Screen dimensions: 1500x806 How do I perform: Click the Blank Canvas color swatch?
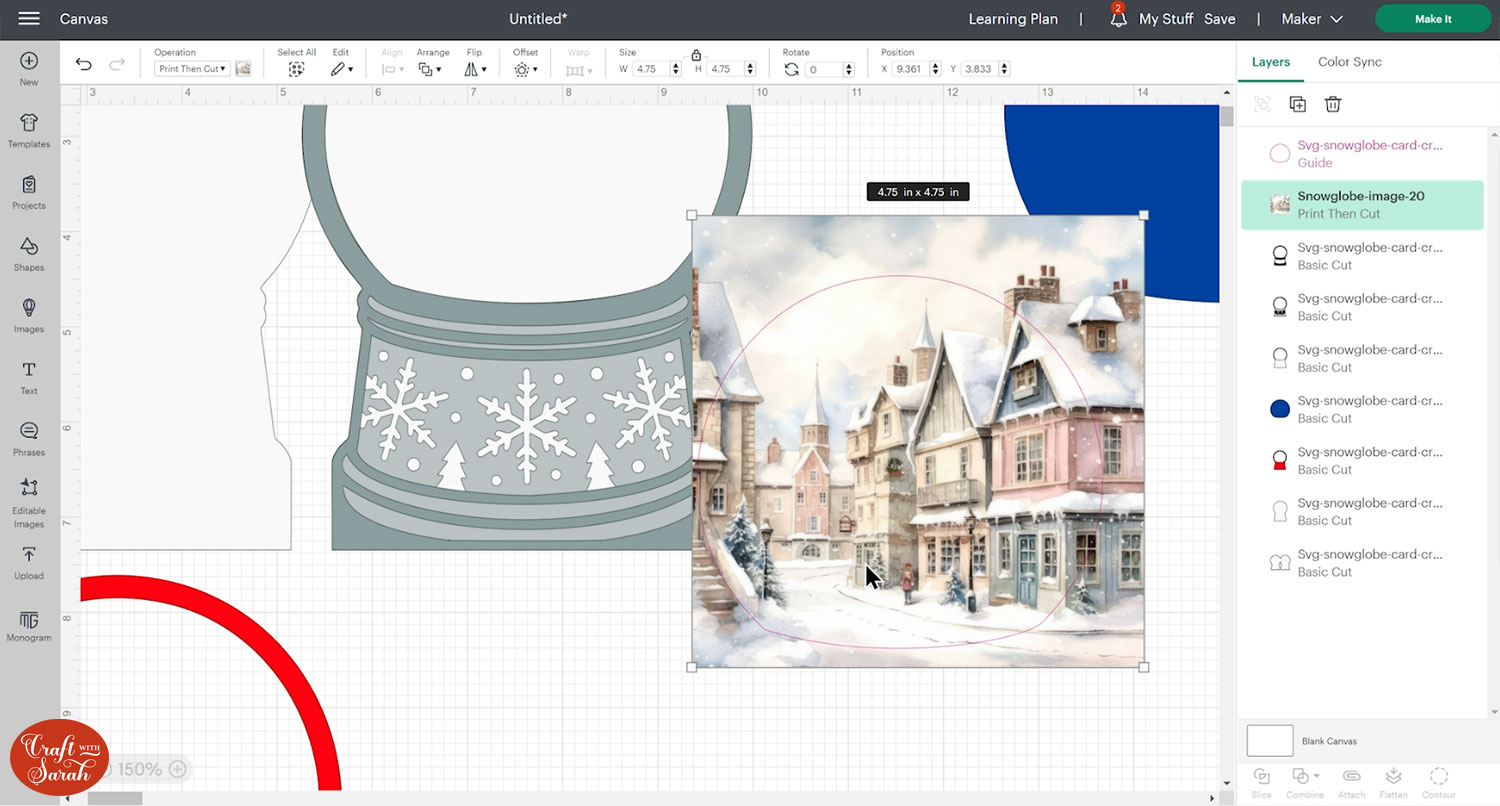tap(1269, 741)
